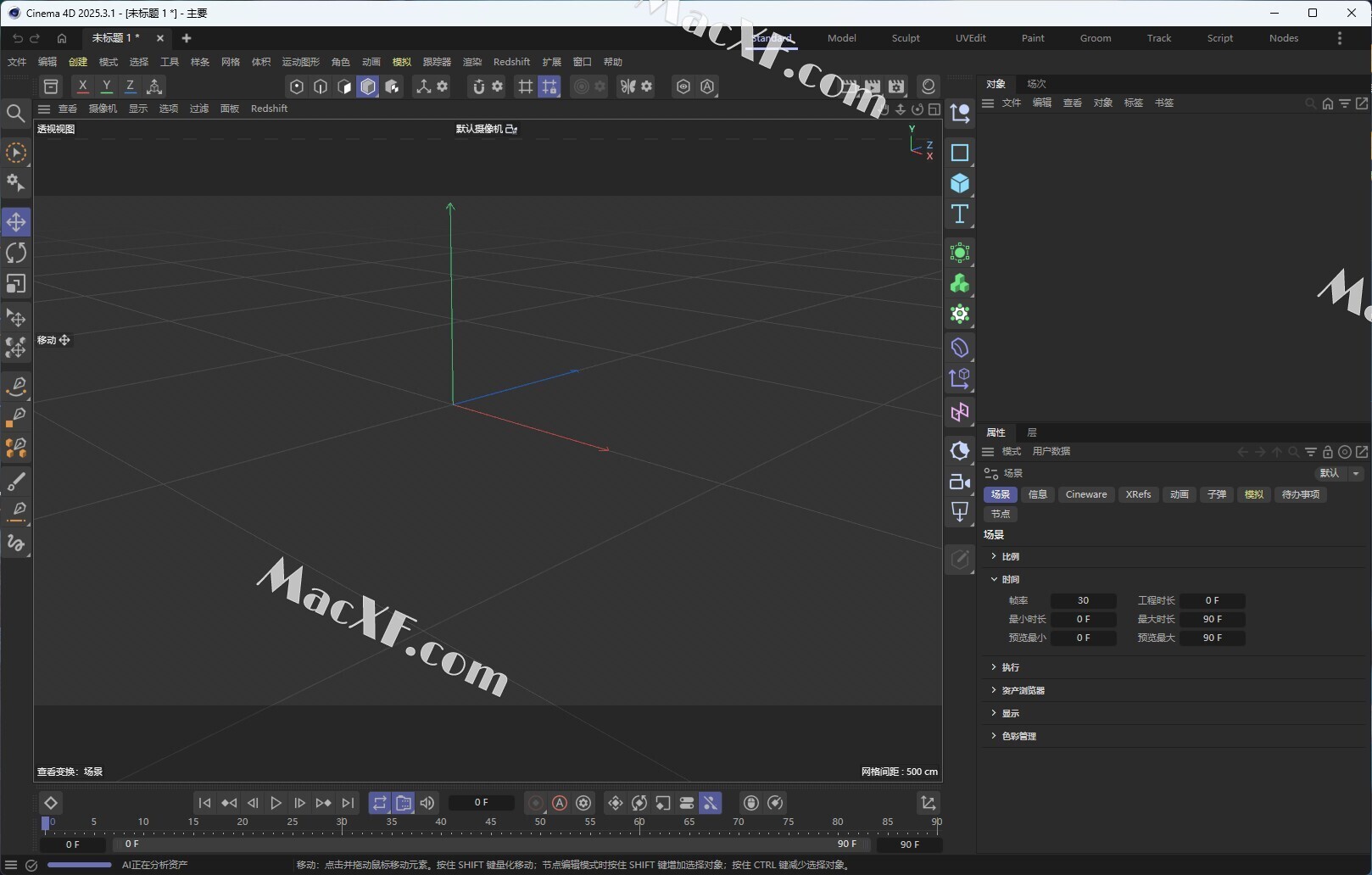The image size is (1372, 875).
Task: Click the play forward button
Action: click(x=276, y=803)
